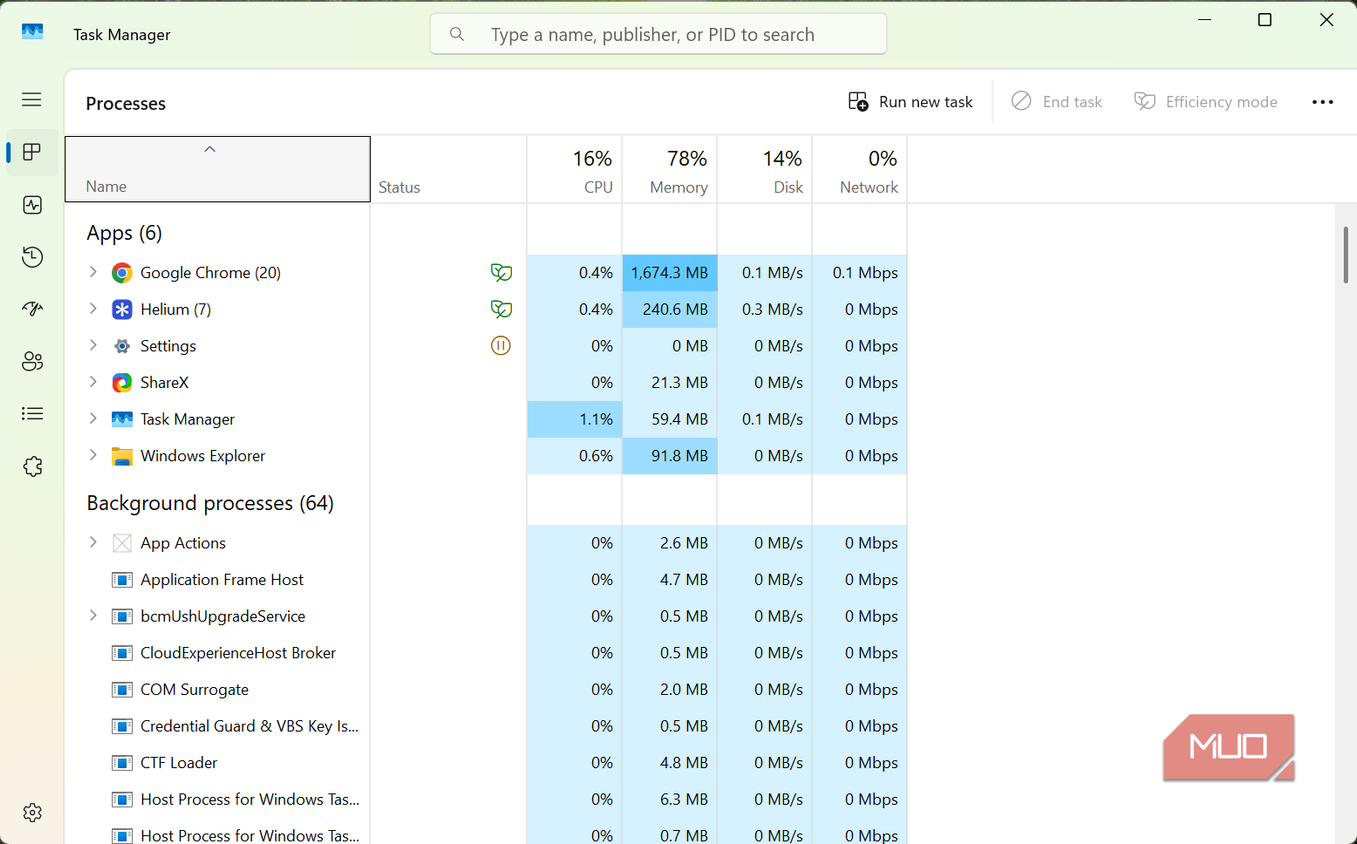Click the Settings gear app icon in list
1357x844 pixels.
pos(122,346)
